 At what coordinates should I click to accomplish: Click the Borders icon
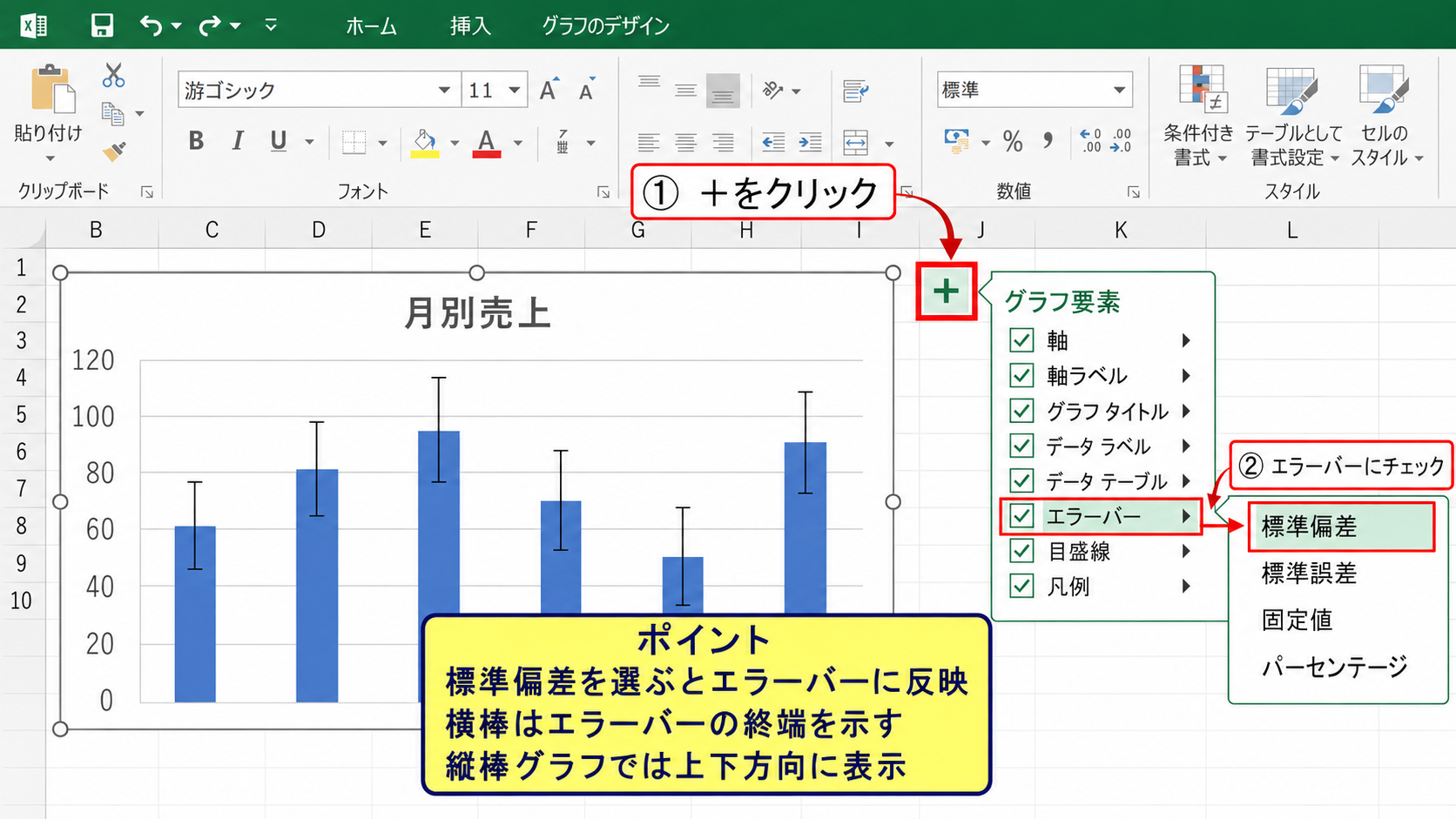(354, 142)
